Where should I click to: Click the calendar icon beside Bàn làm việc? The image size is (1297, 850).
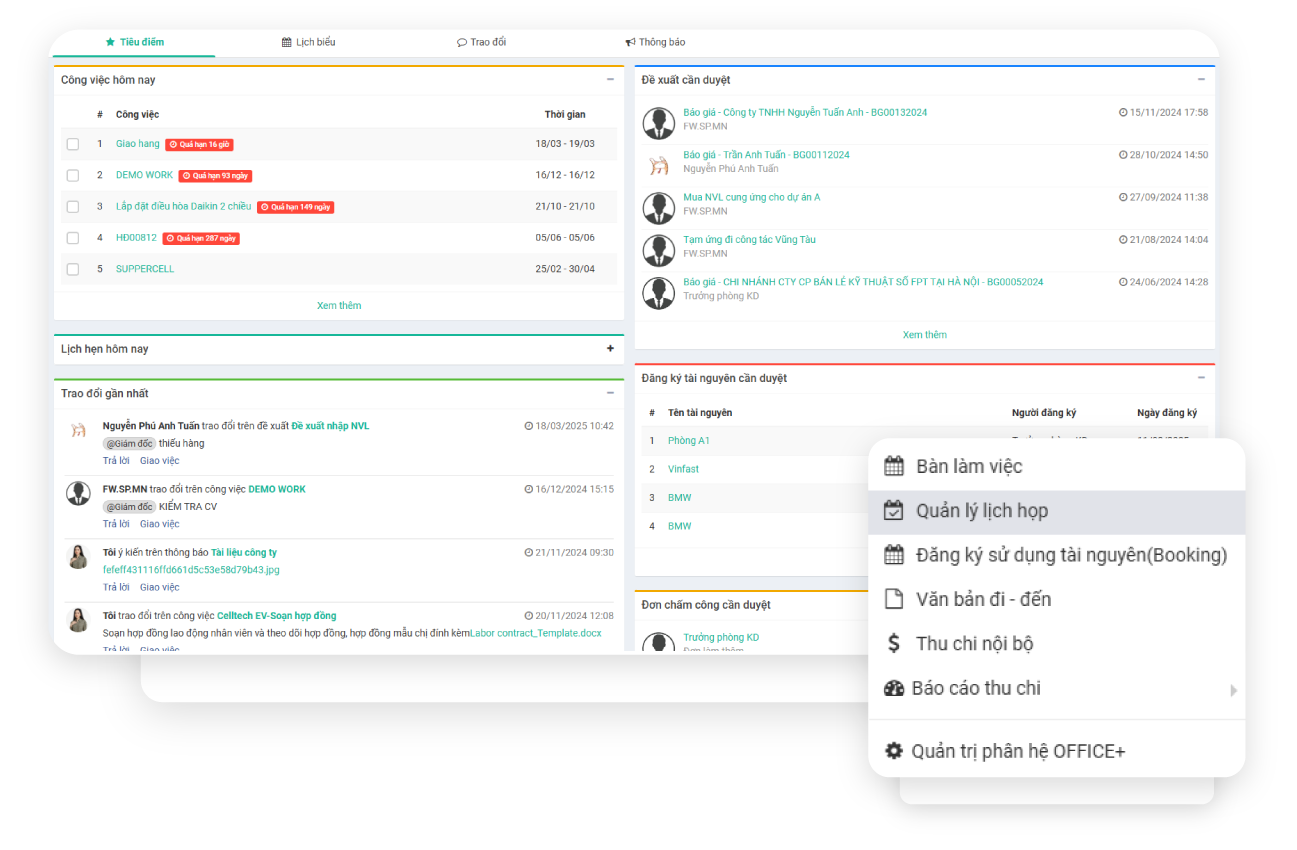point(894,466)
